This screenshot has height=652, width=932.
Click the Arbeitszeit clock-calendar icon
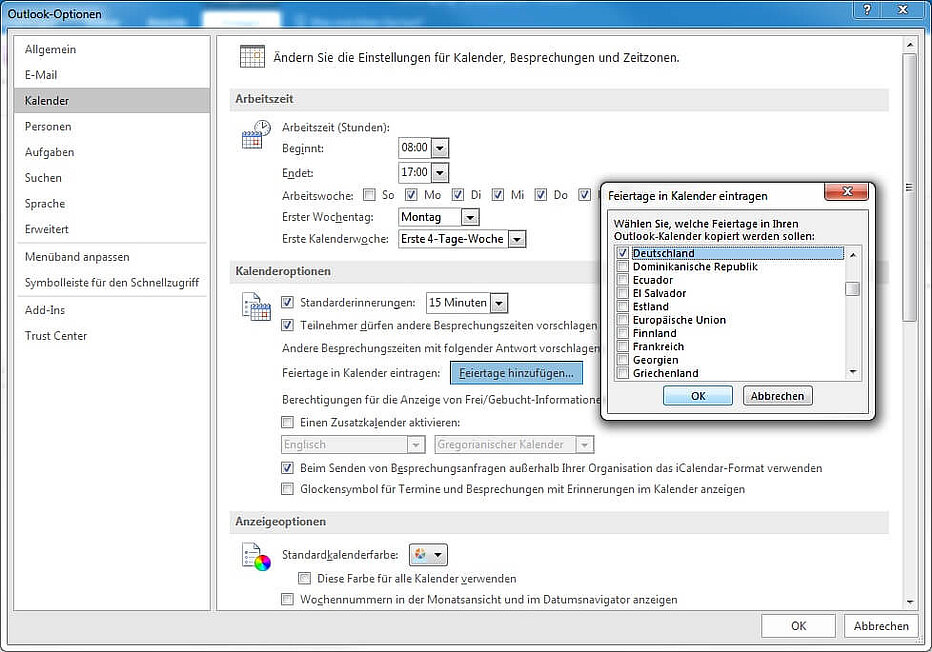point(256,134)
